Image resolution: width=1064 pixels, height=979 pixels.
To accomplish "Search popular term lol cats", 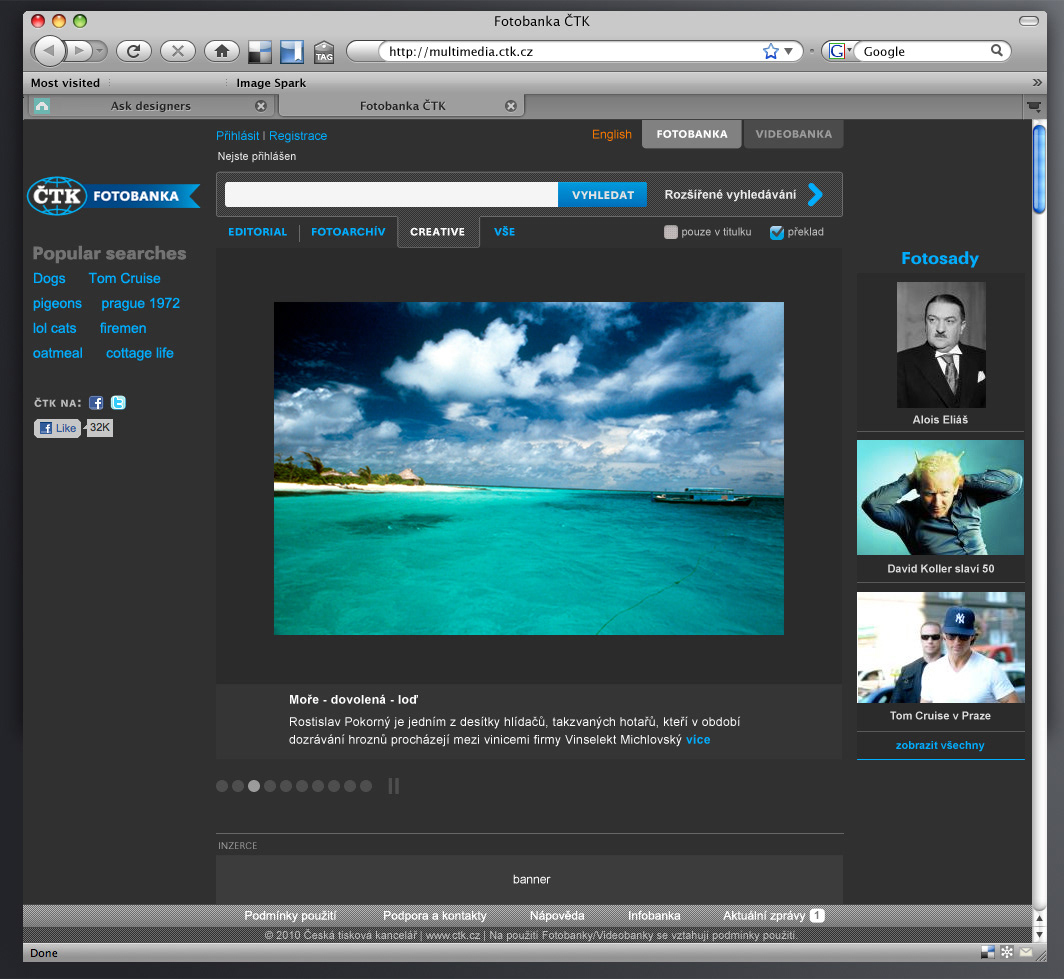I will point(54,328).
